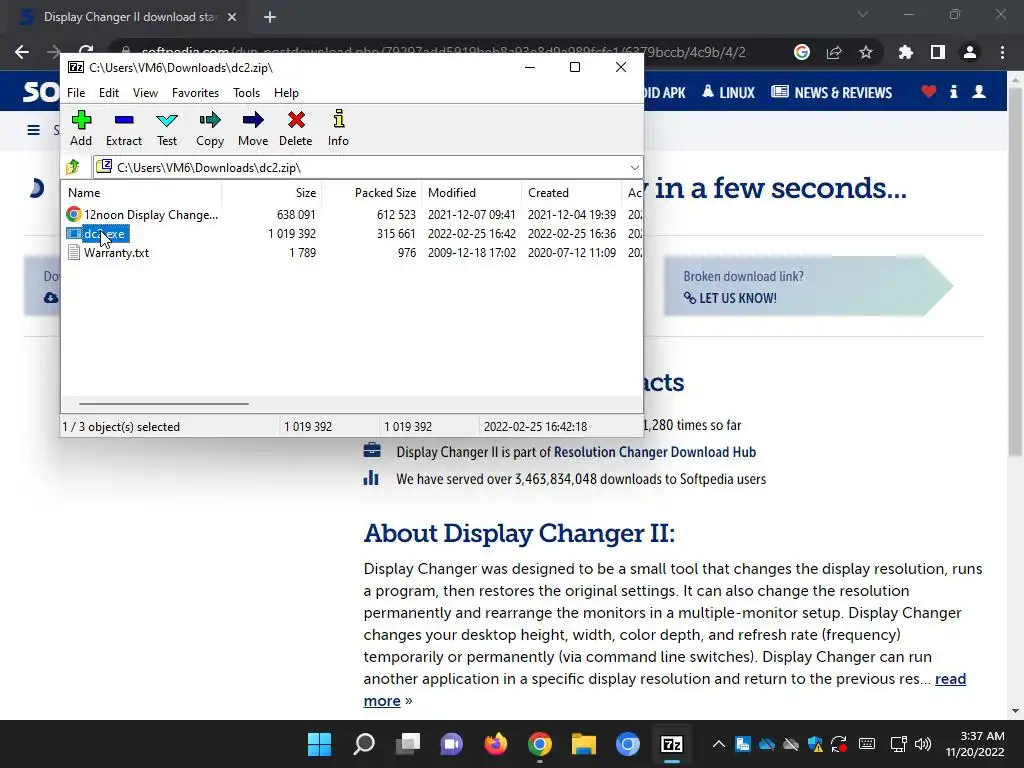Viewport: 1024px width, 768px height.
Task: Open the clock and date panel
Action: tap(974, 744)
